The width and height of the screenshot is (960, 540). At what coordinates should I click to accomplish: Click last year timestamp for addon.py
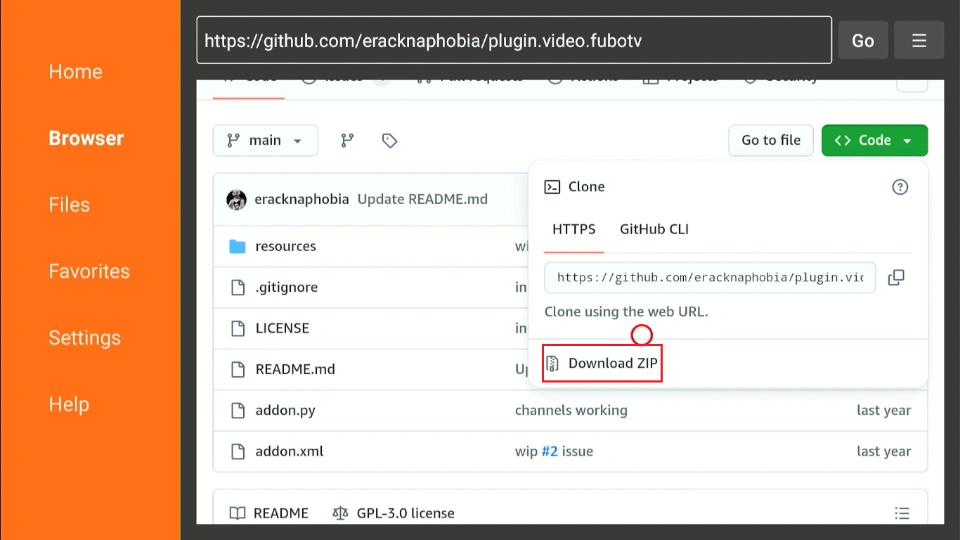tap(883, 410)
